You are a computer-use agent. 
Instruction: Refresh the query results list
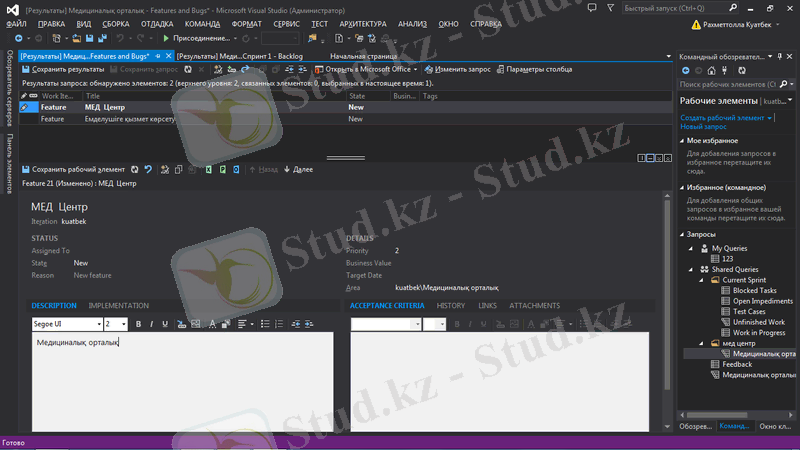pos(188,69)
